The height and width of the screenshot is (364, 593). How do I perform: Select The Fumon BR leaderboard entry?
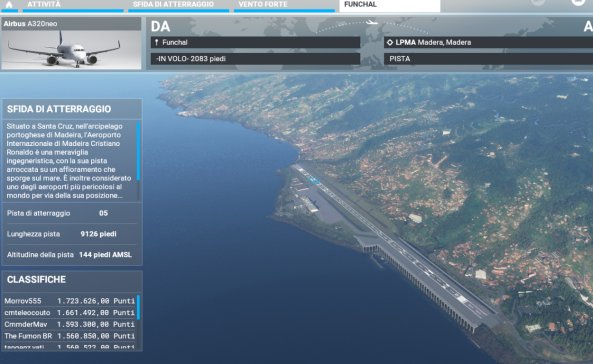[x=70, y=336]
